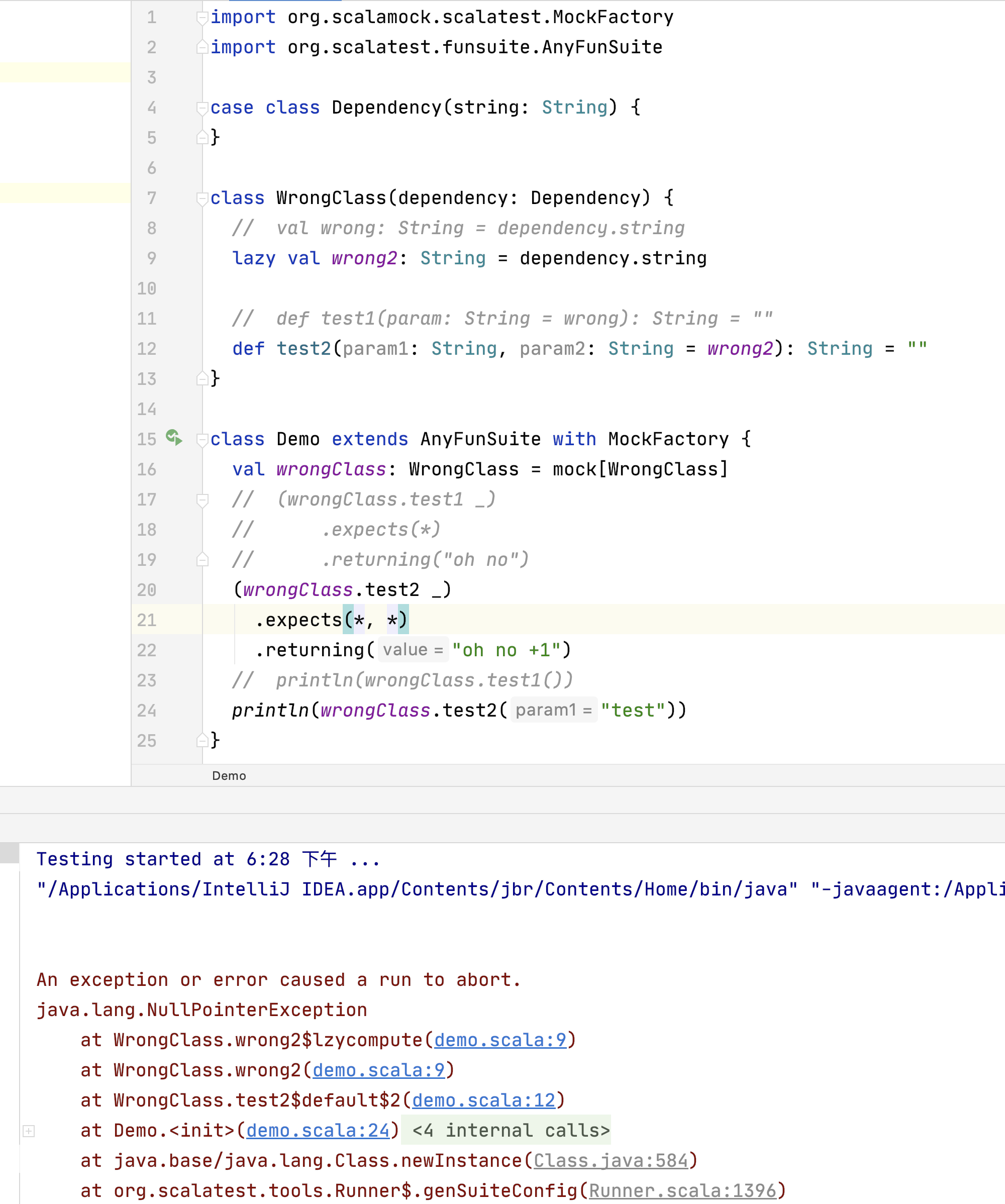Viewport: 1005px width, 1204px height.
Task: Click the 'wrong2' lazy val identifier on line 9
Action: coord(364,258)
